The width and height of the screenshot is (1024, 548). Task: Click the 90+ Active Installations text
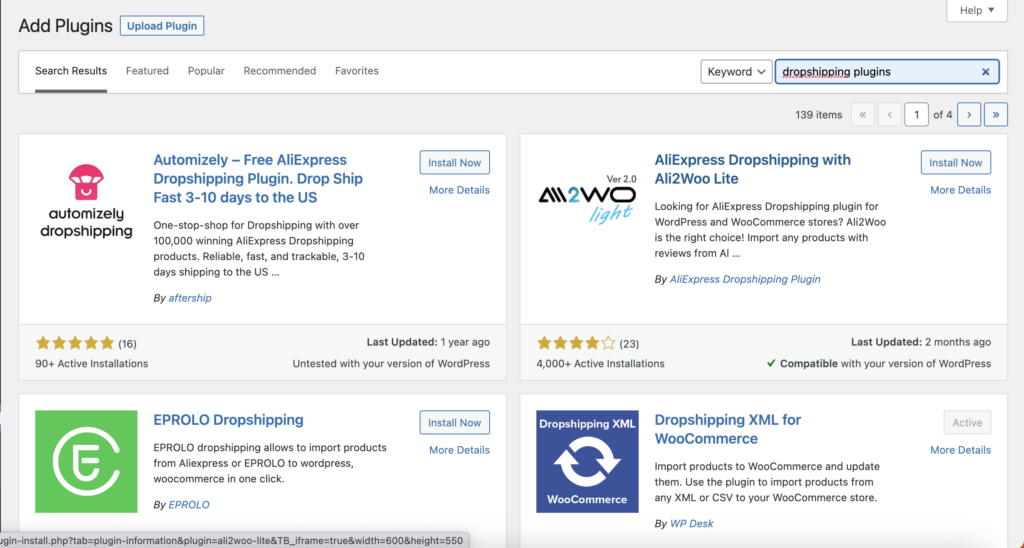pos(91,364)
